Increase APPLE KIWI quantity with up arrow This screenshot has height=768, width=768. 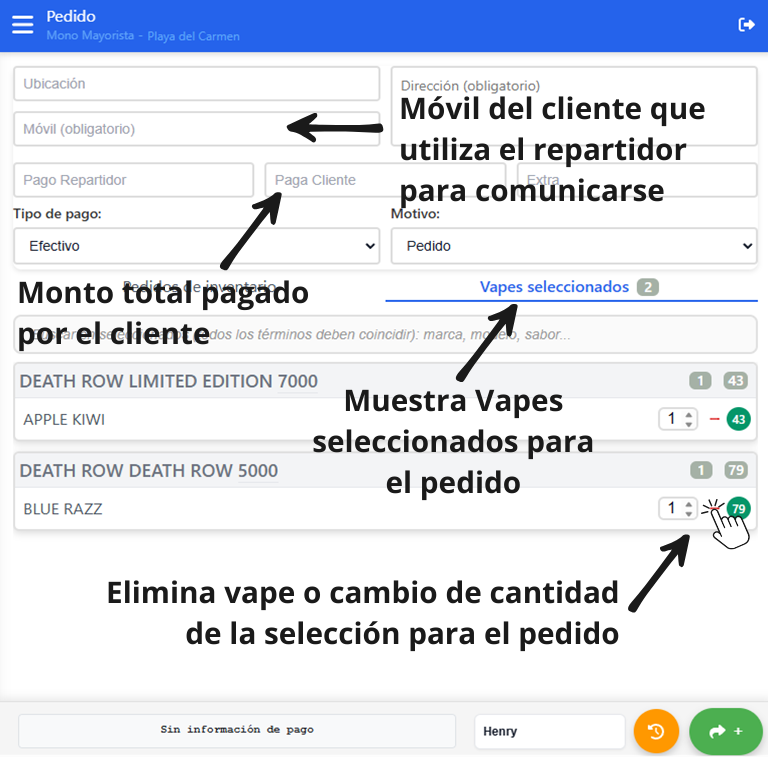click(689, 414)
